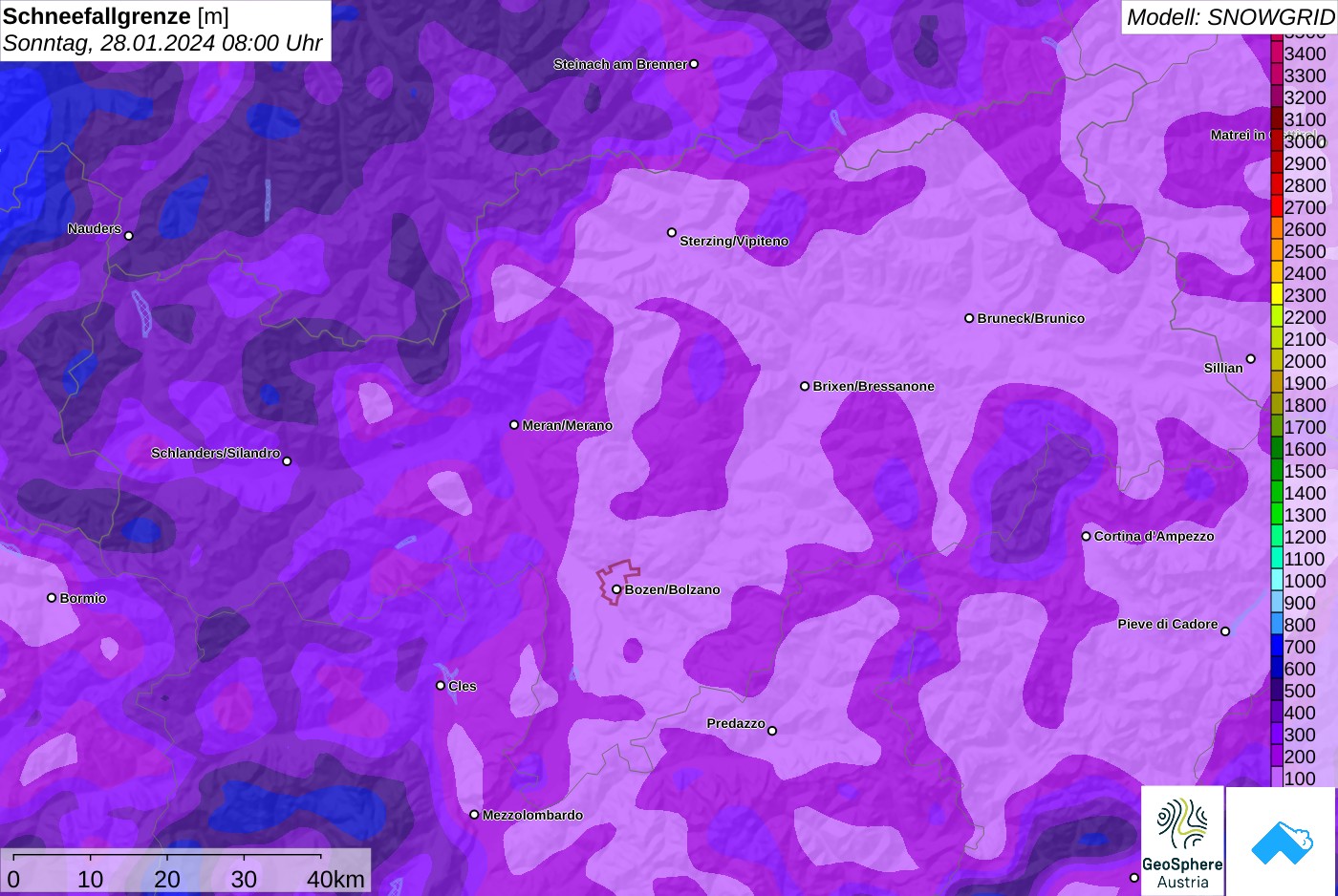This screenshot has height=896, width=1338.
Task: Click the date Sonntag, 28.01.2024 08:00 Uhr
Action: [162, 44]
